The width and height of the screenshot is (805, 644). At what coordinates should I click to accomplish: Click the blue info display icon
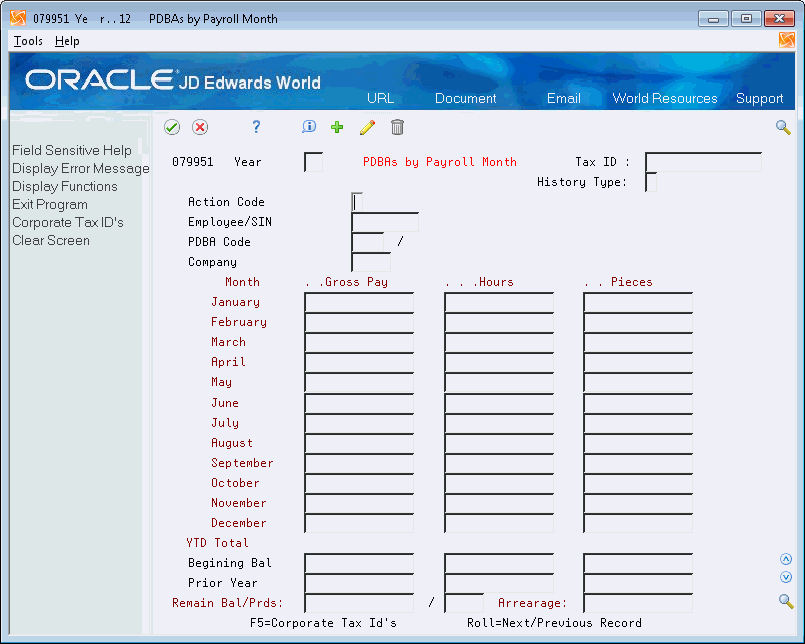coord(309,127)
